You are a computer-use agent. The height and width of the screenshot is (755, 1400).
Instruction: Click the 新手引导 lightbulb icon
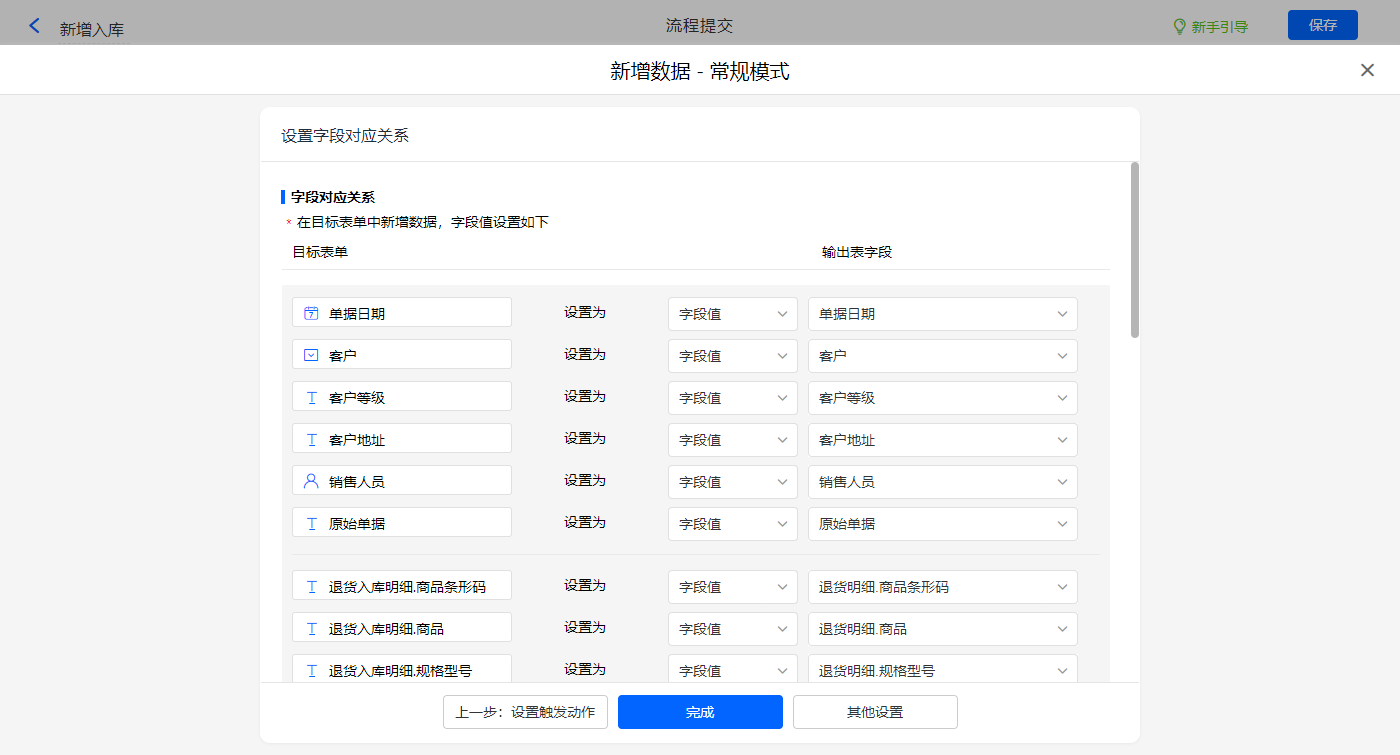(1179, 27)
